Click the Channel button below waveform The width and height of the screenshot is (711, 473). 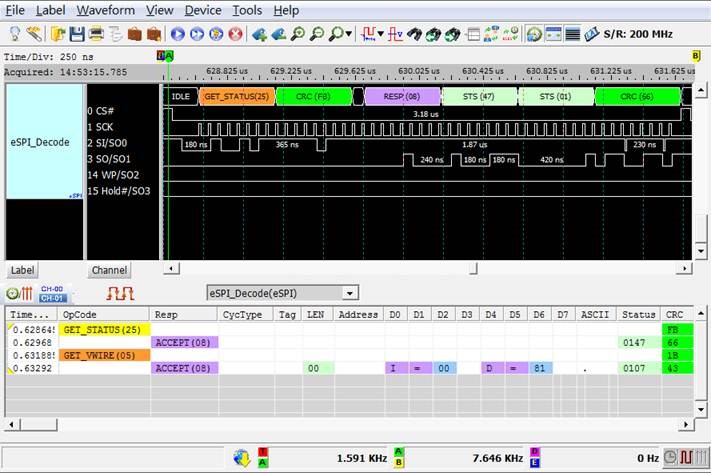(x=109, y=270)
